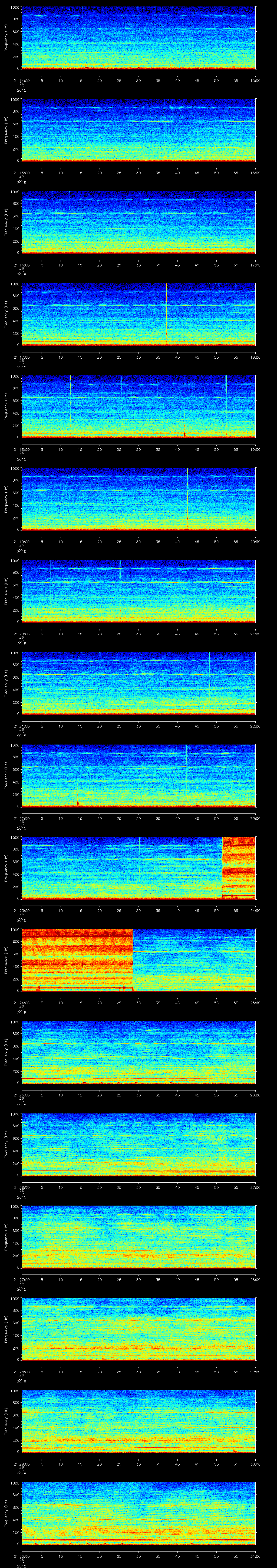277x1568 pixels.
Task: Click the spike near 52 seconds in 21:18:00 panel
Action: [x=226, y=402]
